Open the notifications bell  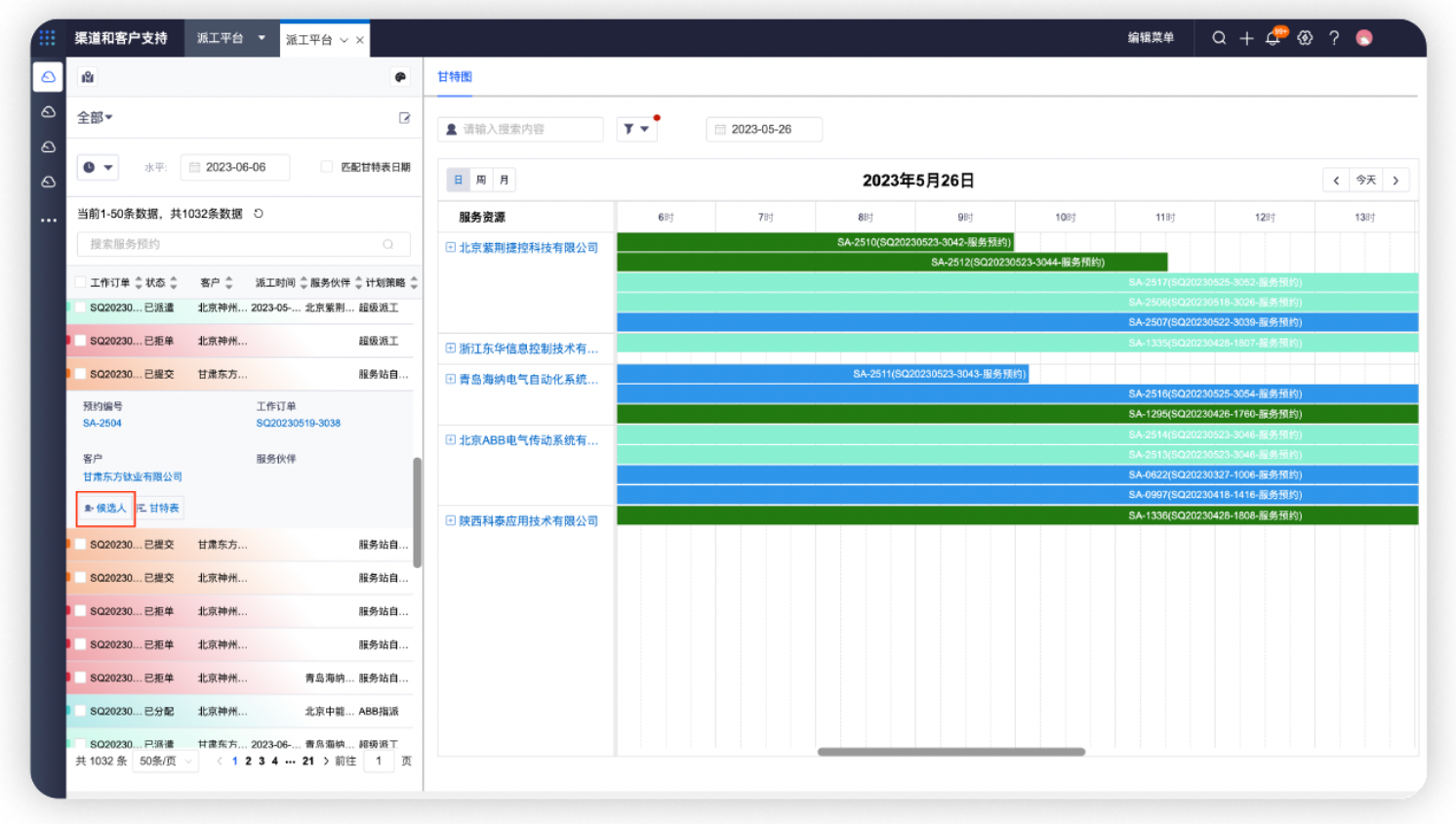click(x=1273, y=38)
